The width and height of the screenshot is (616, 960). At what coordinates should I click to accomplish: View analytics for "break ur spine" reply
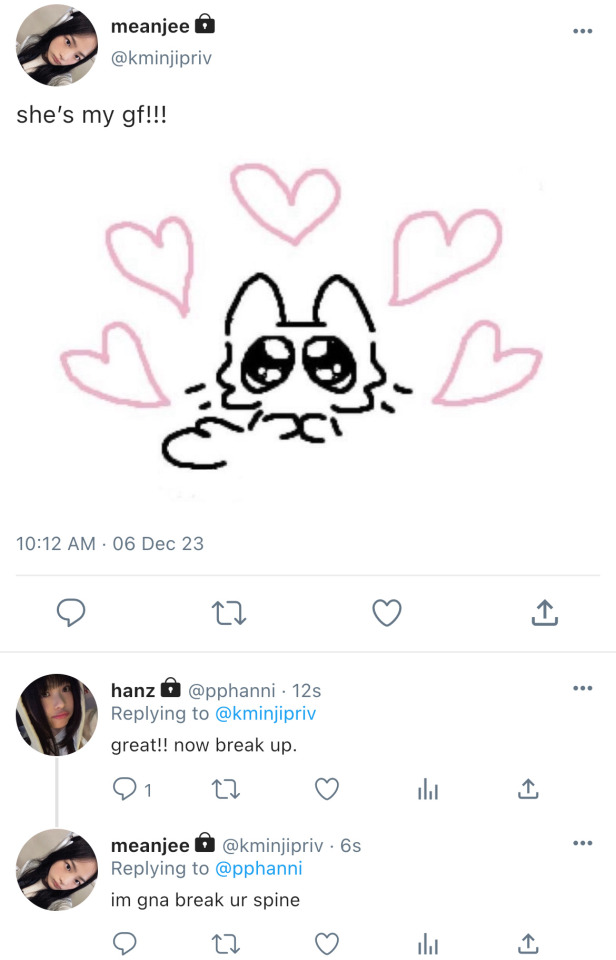pyautogui.click(x=428, y=943)
